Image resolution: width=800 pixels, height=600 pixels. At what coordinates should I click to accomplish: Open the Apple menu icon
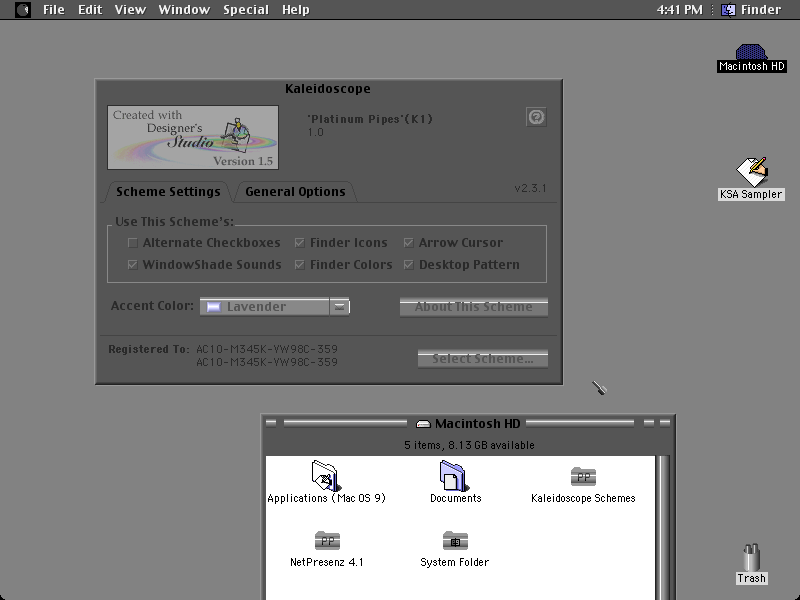23,10
